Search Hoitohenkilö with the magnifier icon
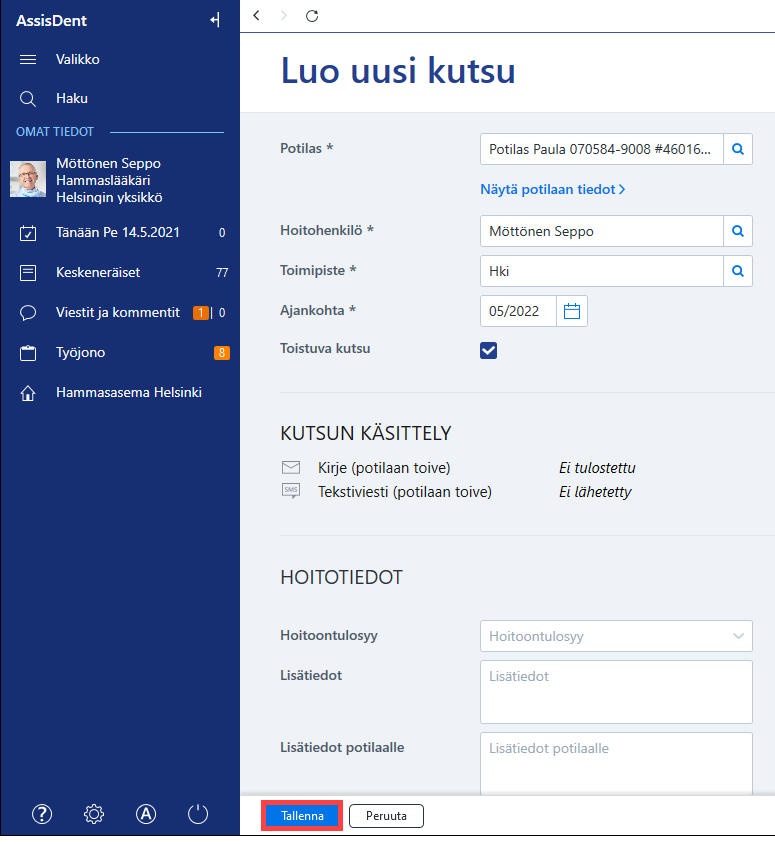Viewport: 775px width, 844px height. [x=738, y=231]
